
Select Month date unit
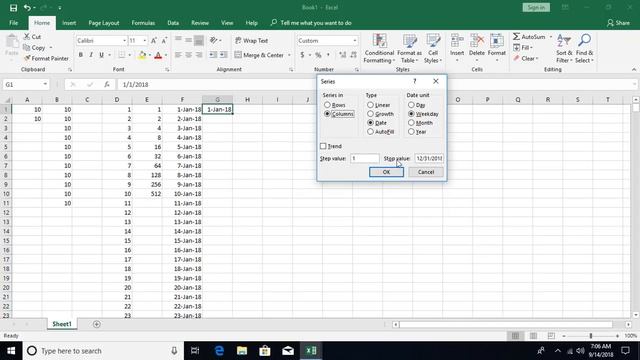pos(411,122)
